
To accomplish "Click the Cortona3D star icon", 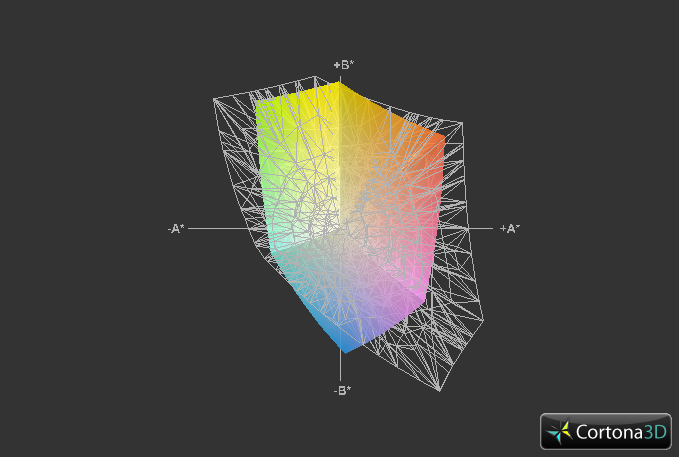I will pyautogui.click(x=559, y=431).
